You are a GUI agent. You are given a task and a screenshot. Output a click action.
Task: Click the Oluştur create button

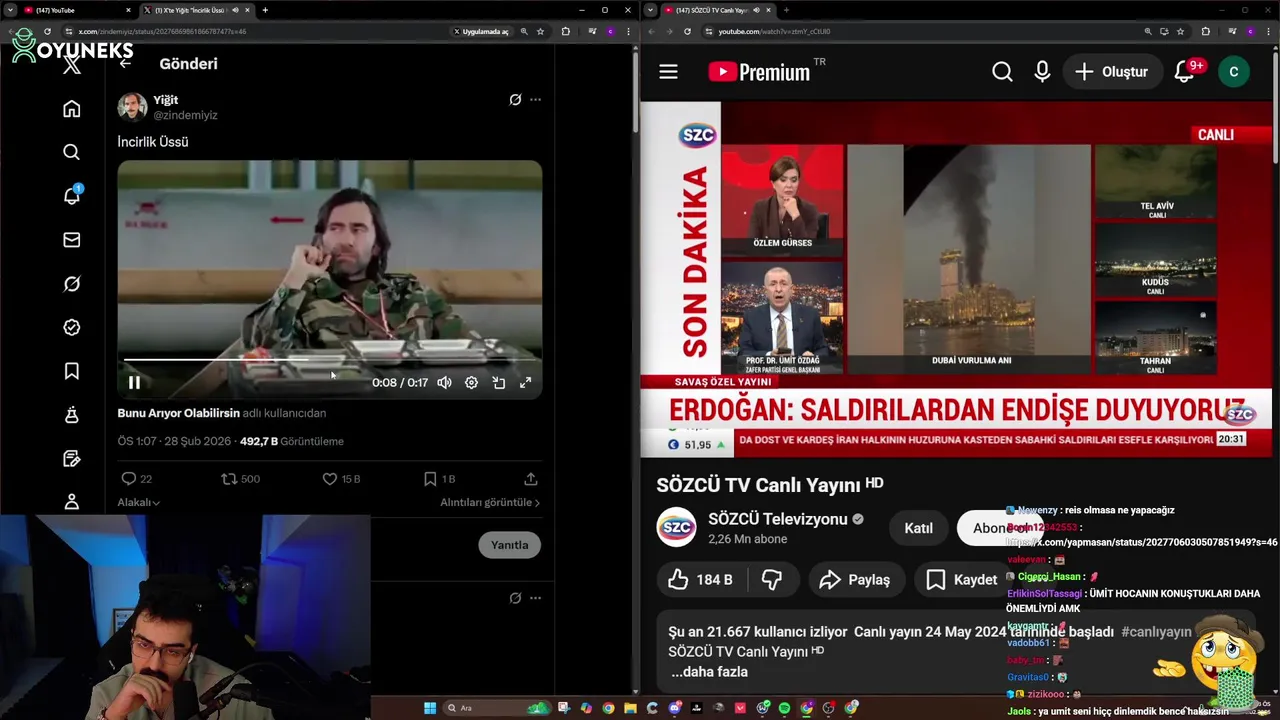pos(1112,72)
